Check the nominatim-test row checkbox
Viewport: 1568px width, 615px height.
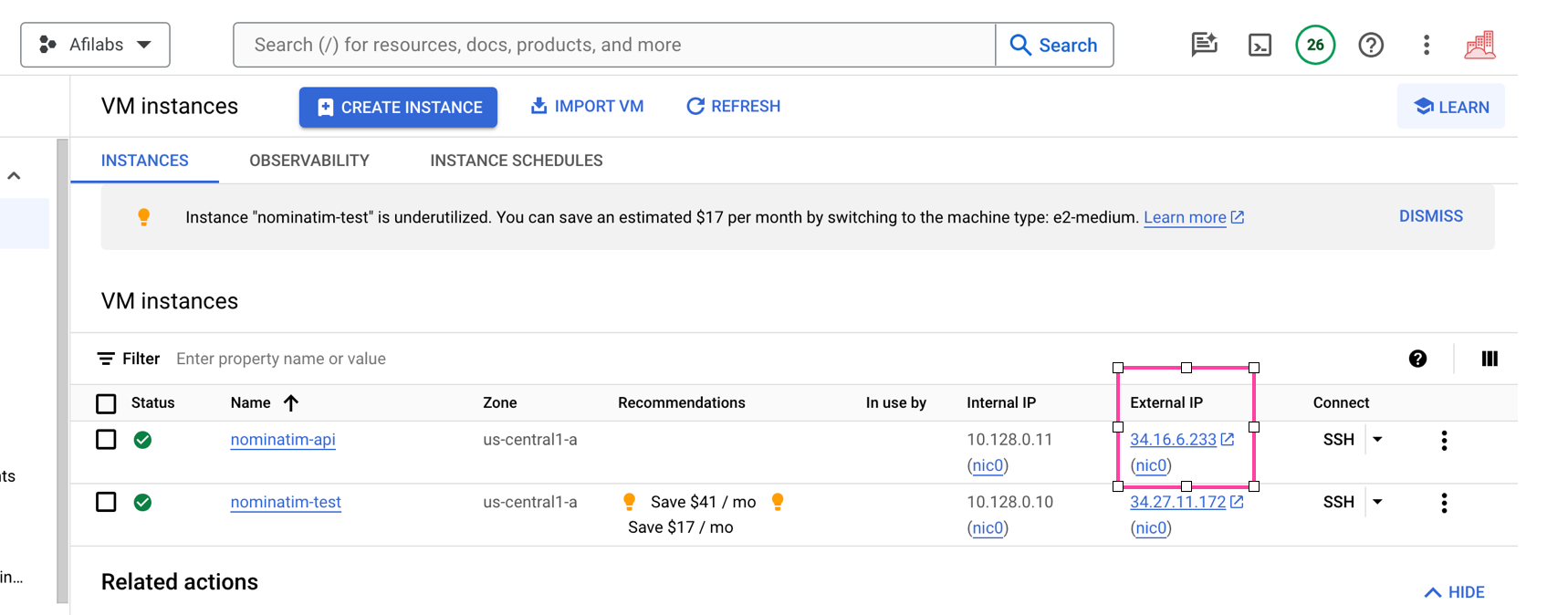(x=106, y=502)
